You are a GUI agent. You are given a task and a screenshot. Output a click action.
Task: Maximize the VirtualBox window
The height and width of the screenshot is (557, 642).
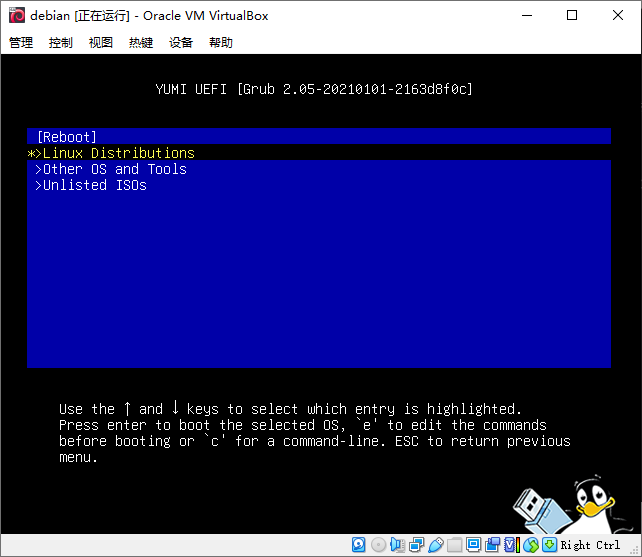pyautogui.click(x=572, y=16)
